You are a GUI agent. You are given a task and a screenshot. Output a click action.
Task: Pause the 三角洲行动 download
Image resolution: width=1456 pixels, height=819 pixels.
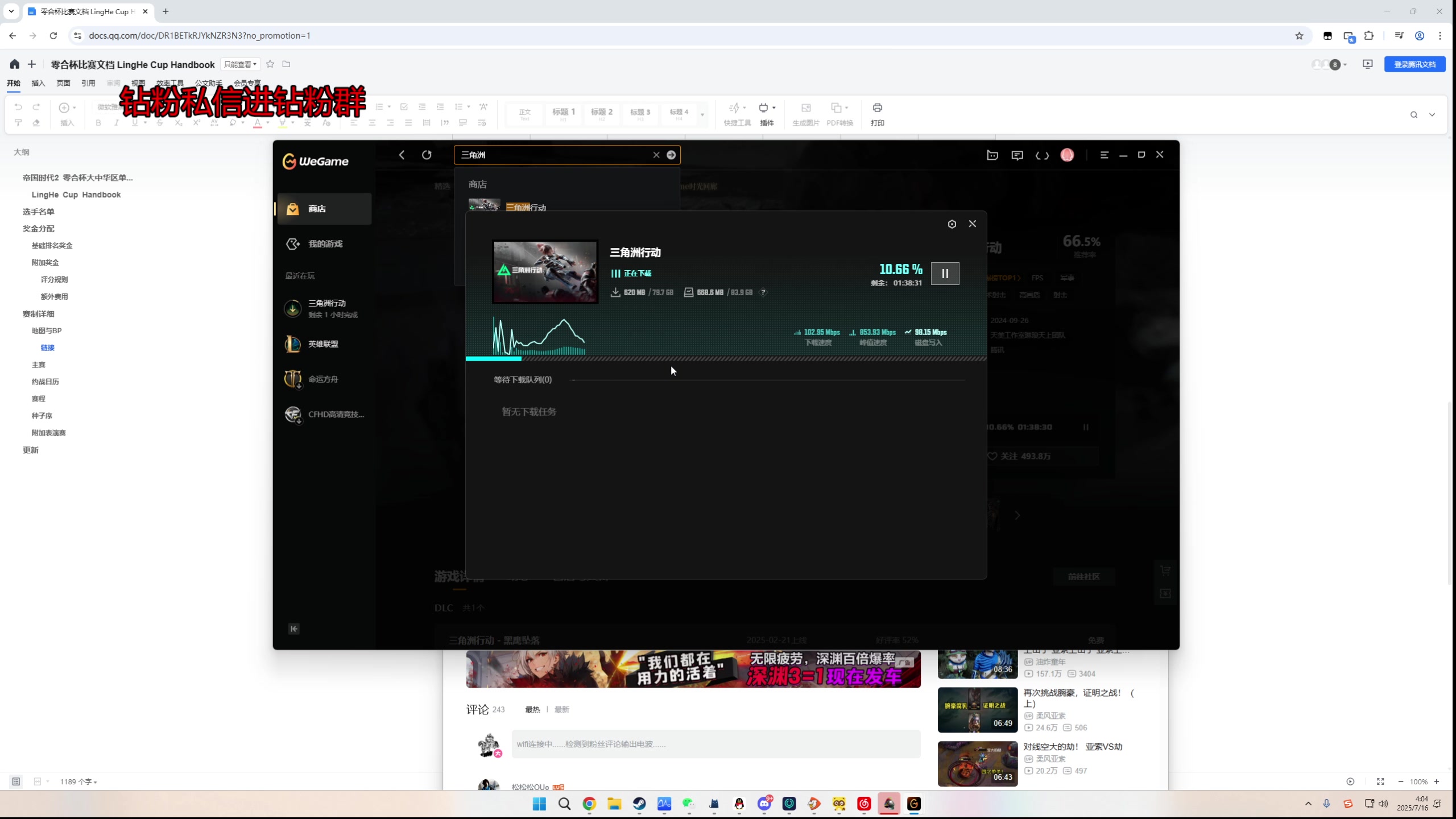click(945, 274)
